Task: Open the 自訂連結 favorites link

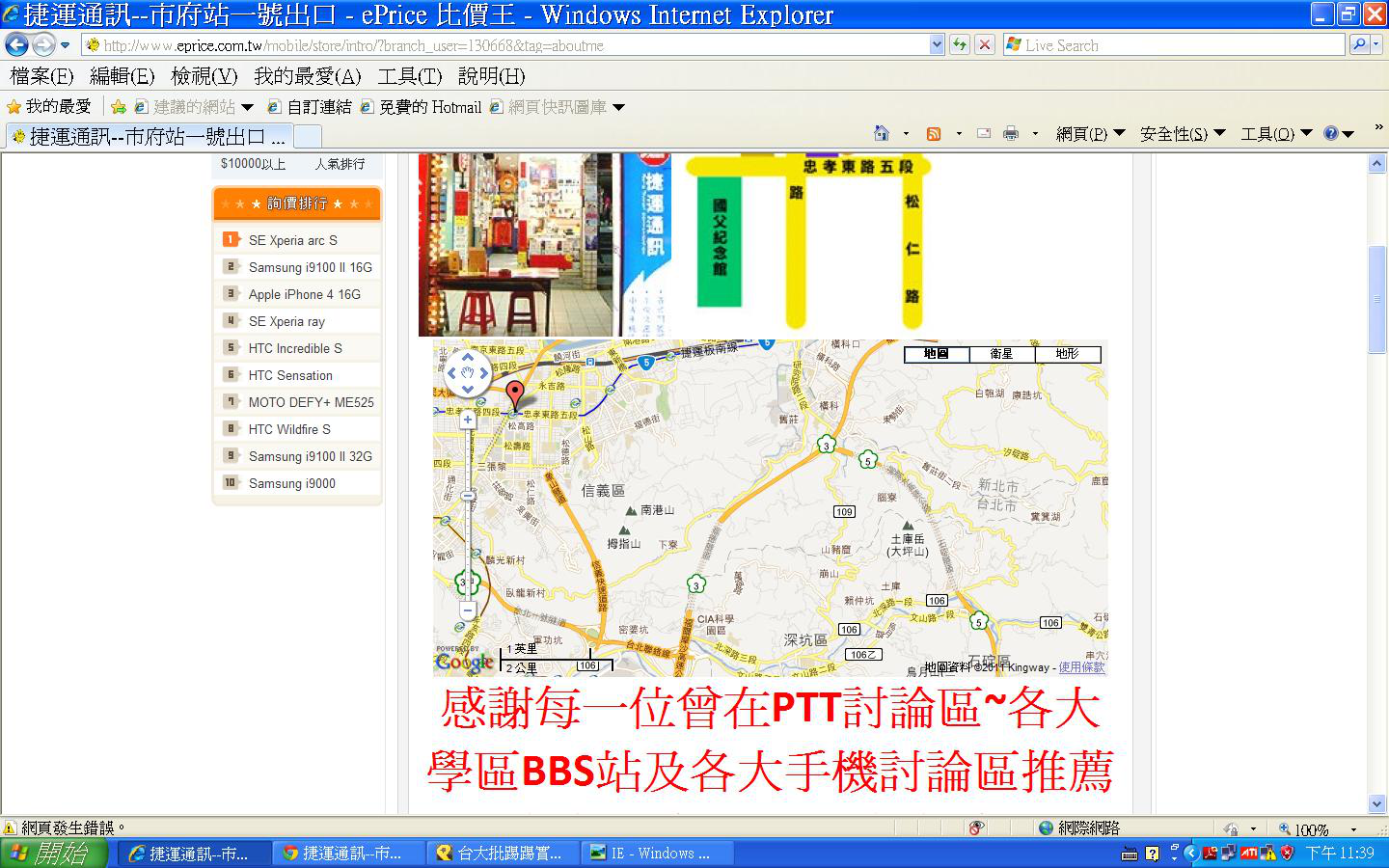Action: coord(310,106)
